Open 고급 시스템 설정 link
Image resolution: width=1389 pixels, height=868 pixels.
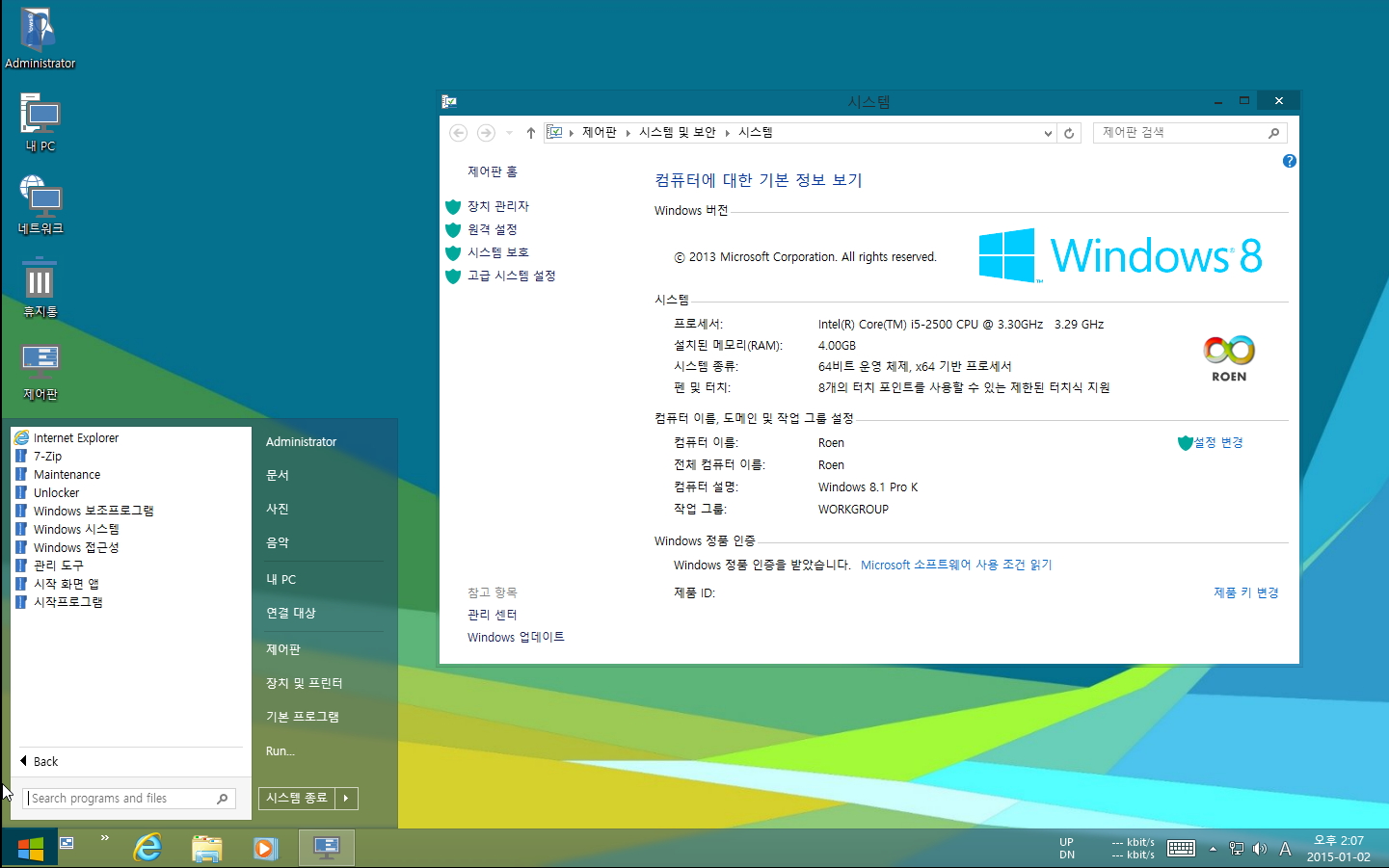click(512, 276)
